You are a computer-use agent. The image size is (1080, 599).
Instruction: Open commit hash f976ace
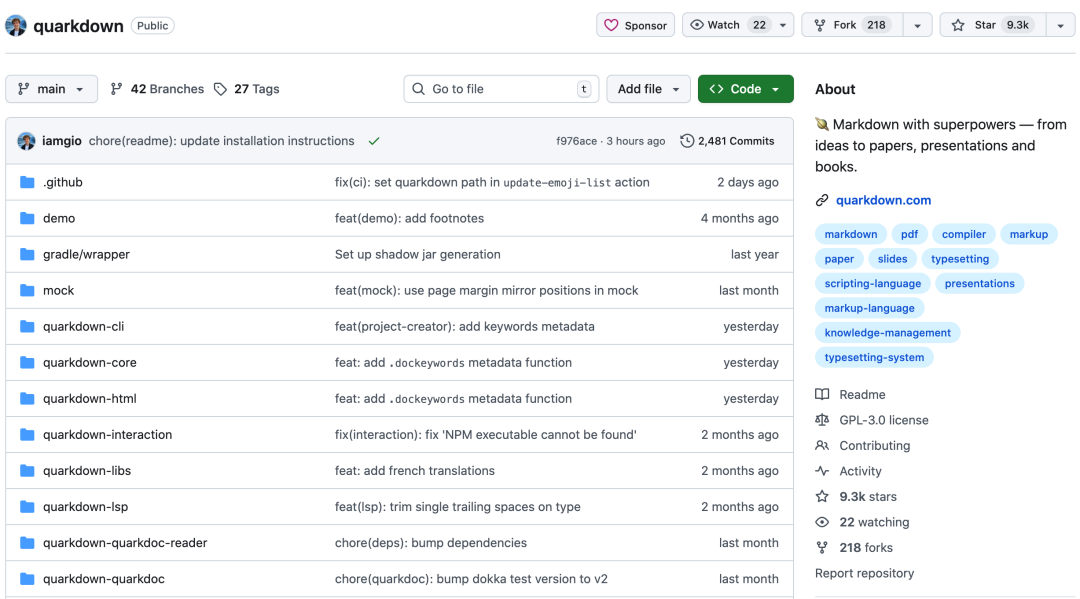577,141
